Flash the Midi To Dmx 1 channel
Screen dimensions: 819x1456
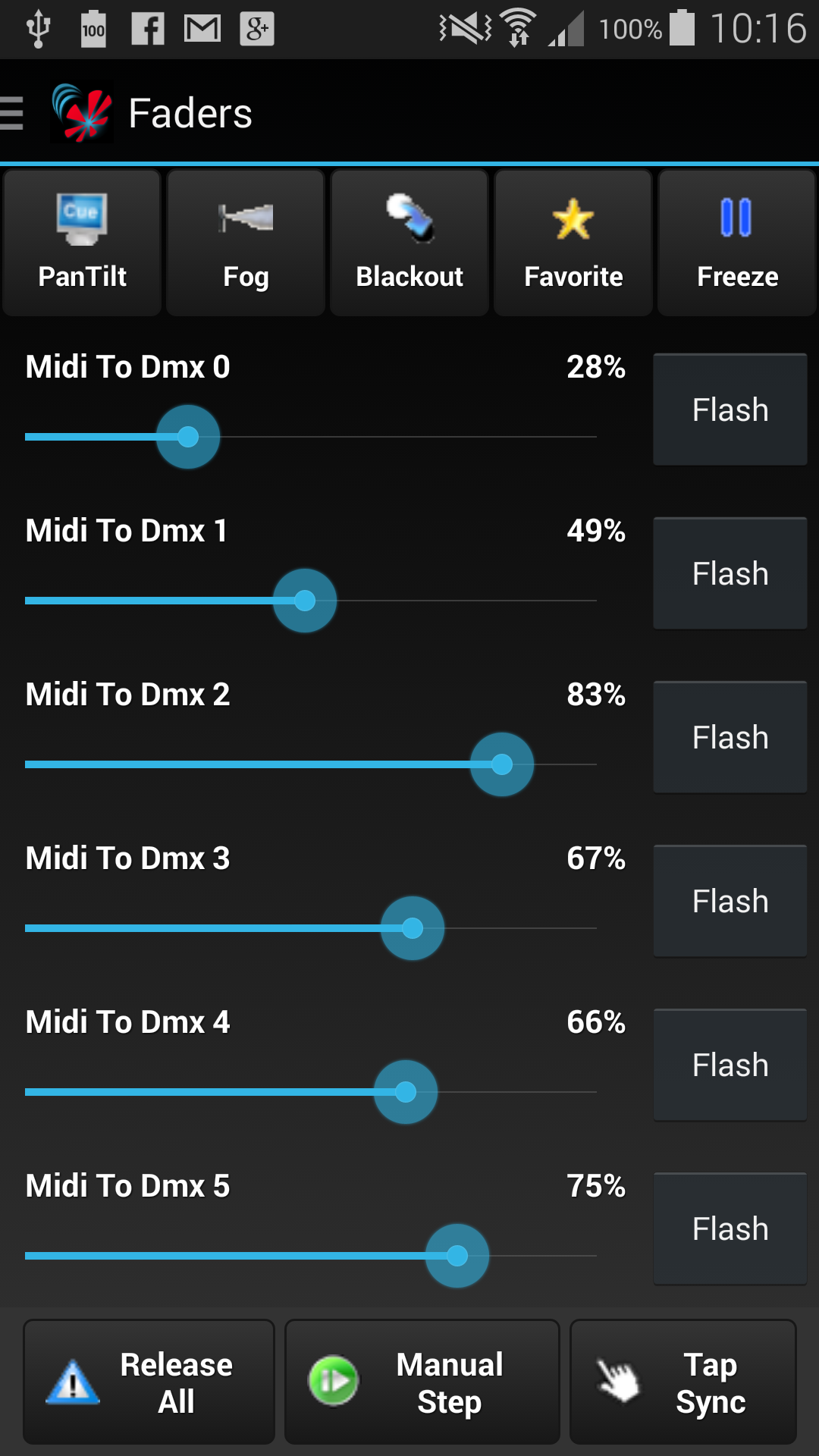[730, 573]
